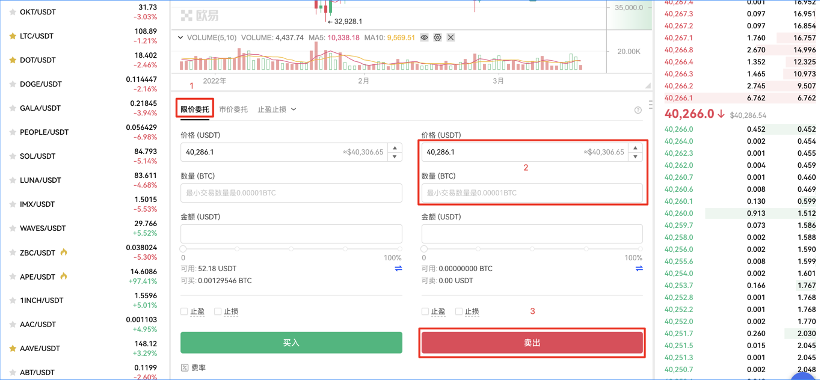Click the red 卖出 sell button
Screen dimensions: 820x380
[532, 343]
